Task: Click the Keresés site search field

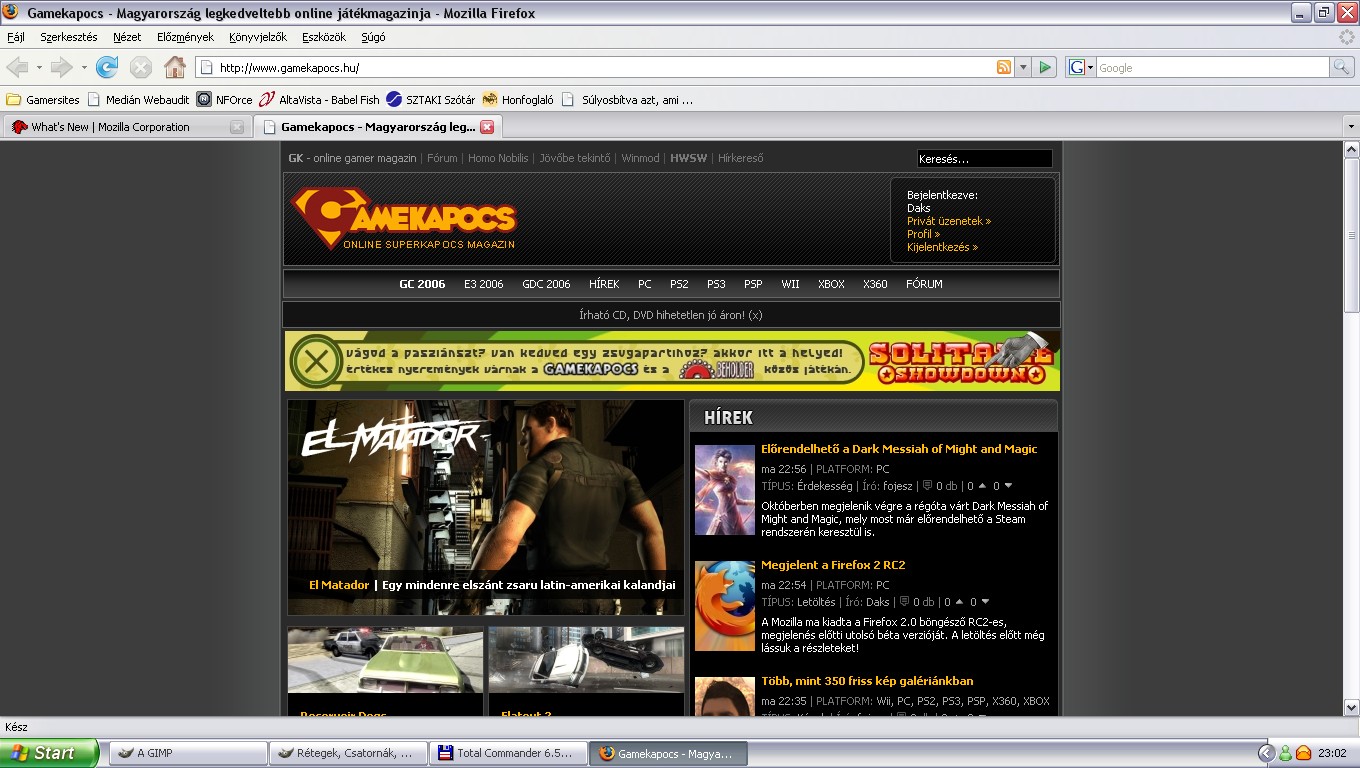Action: (984, 159)
